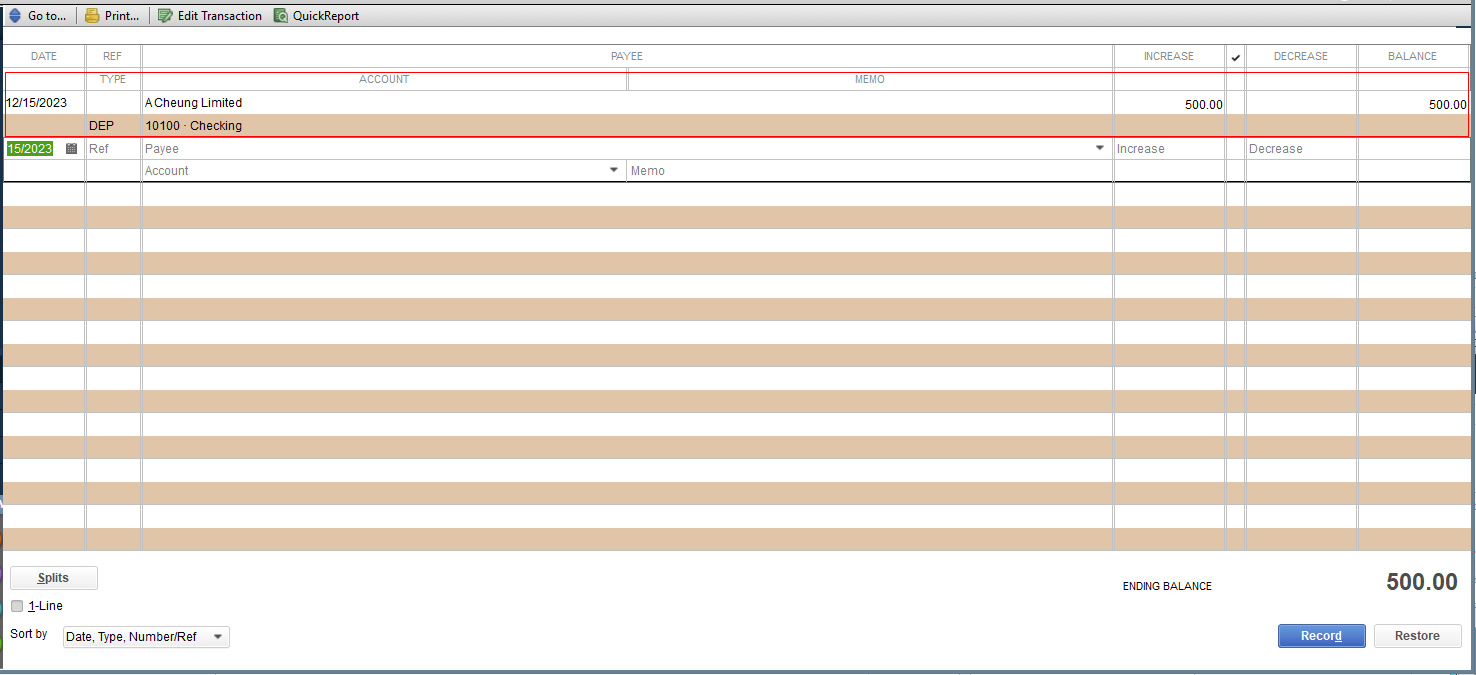Click the QuickReport toolbar label
Viewport: 1476px width, 675px height.
point(326,16)
